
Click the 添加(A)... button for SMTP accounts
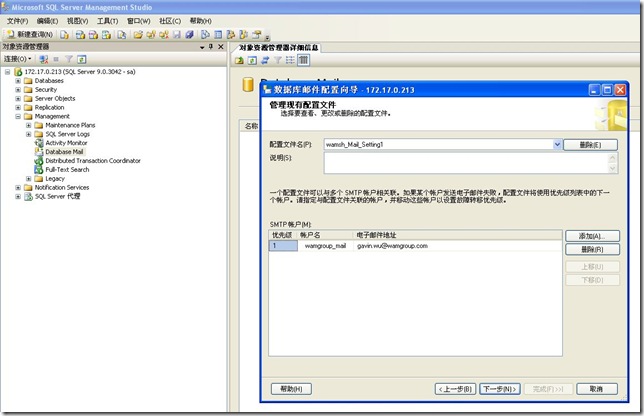click(592, 236)
